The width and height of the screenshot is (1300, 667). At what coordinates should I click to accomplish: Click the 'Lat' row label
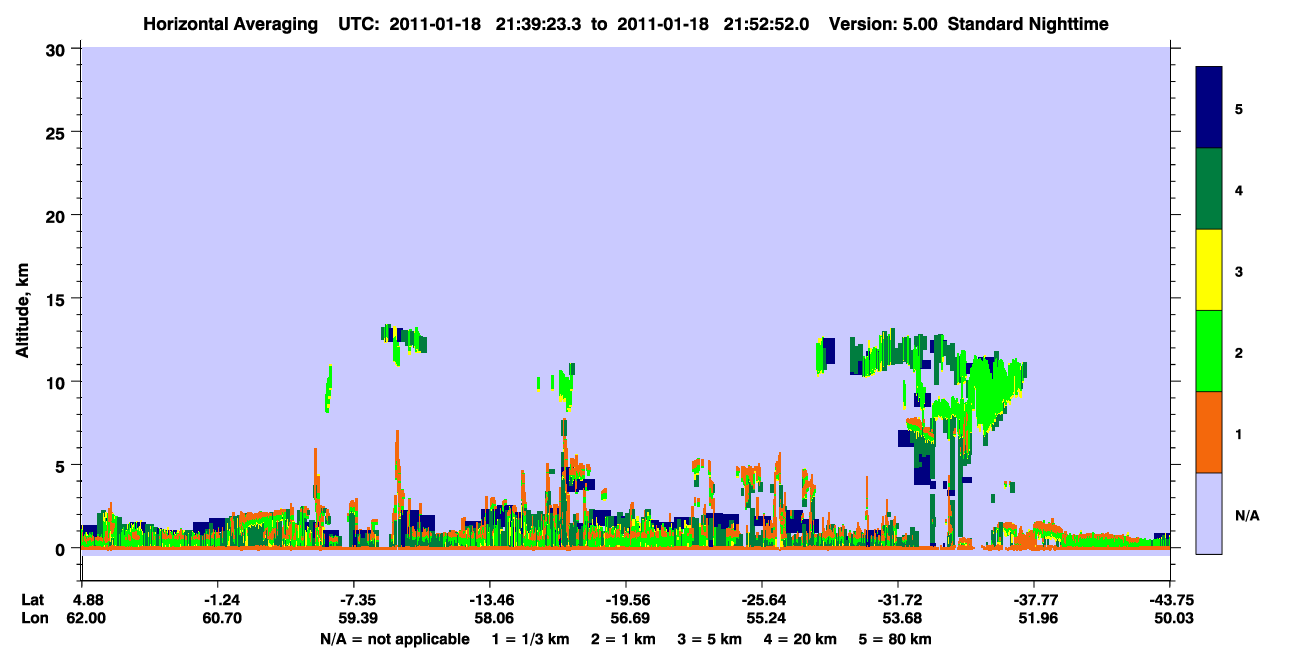[33, 600]
